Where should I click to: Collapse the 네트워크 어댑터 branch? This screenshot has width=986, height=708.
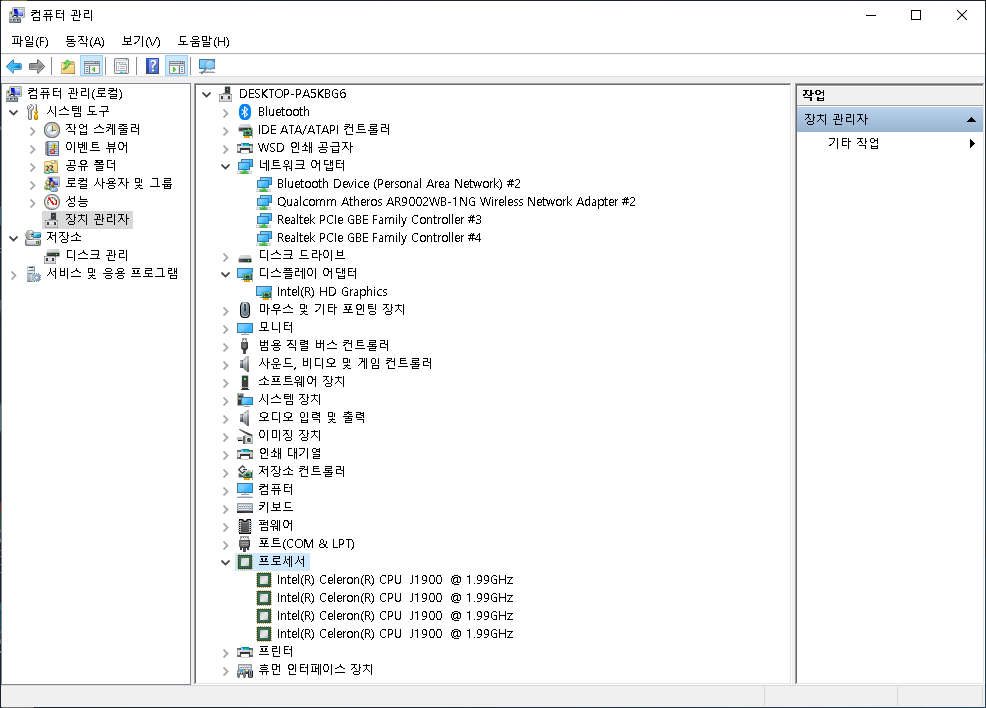click(224, 166)
